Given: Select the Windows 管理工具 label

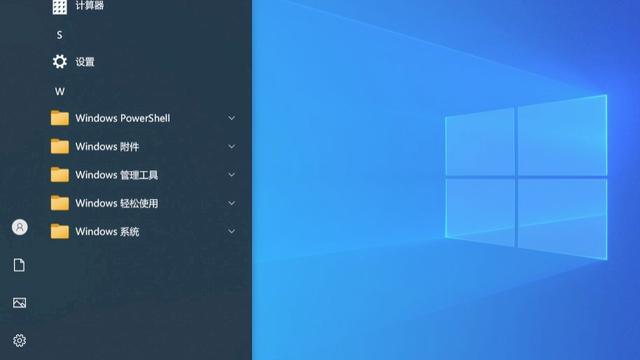Looking at the screenshot, I should pos(116,175).
